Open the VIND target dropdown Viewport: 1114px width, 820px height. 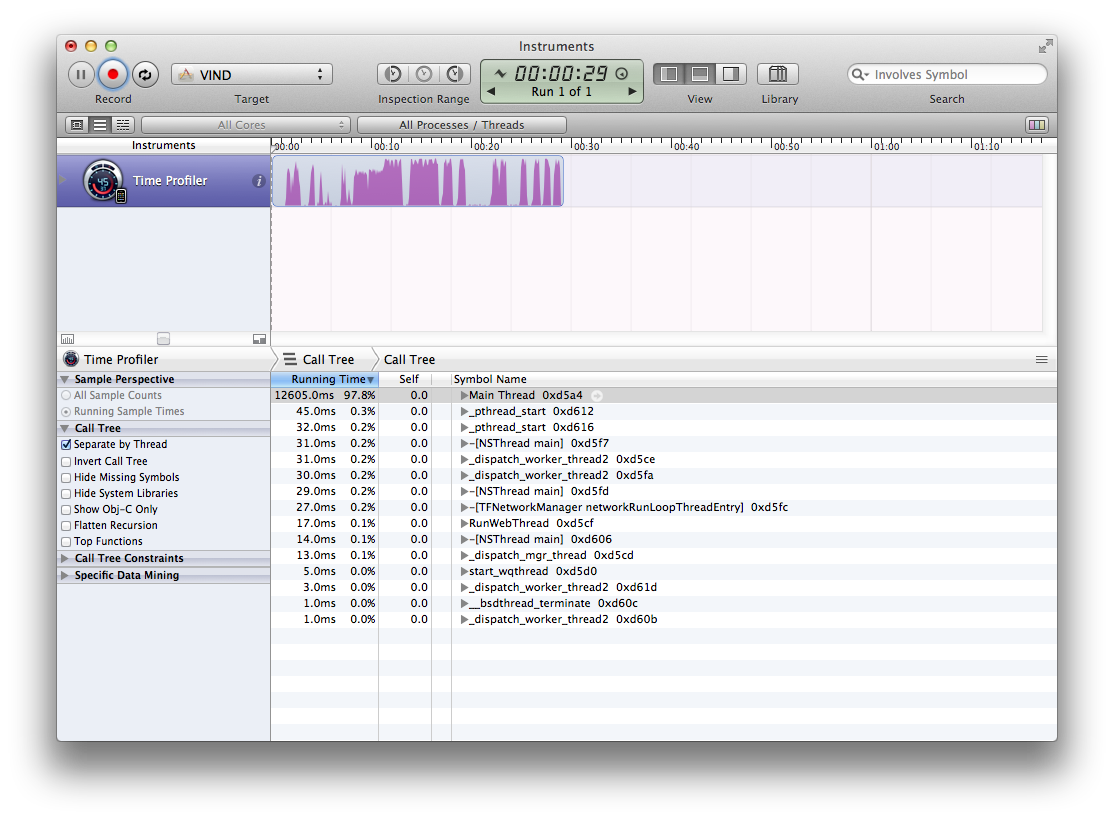(x=252, y=75)
